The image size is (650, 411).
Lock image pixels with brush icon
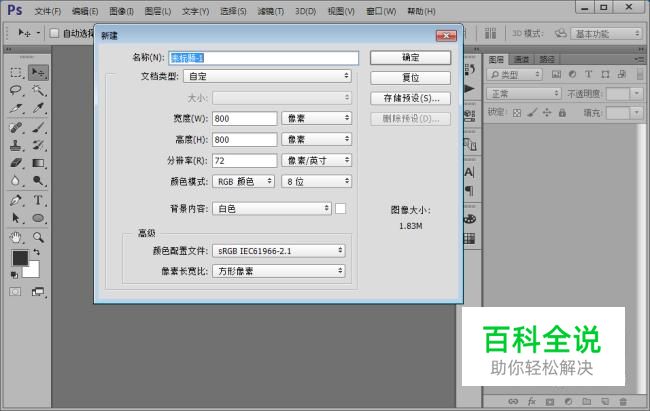tap(532, 112)
